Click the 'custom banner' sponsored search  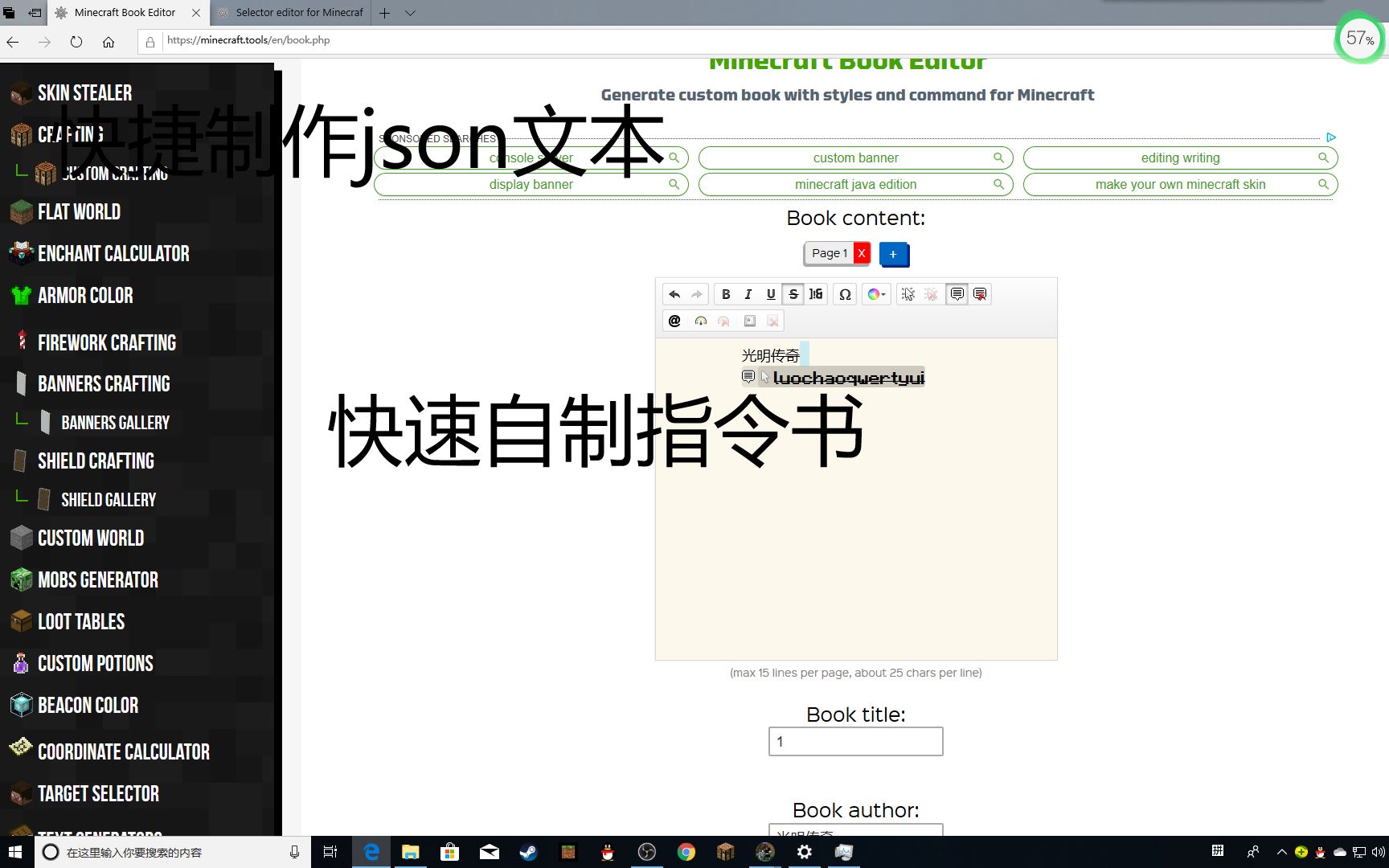(x=856, y=158)
